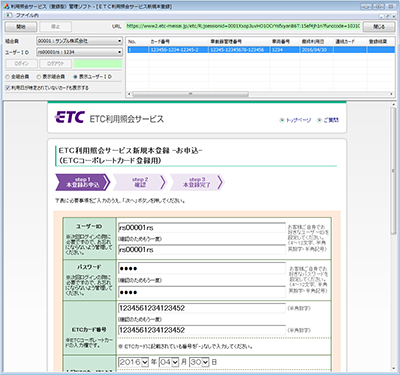Click the step 1 本登録お申込 indicator
This screenshot has width=400, height=375.
tap(82, 182)
